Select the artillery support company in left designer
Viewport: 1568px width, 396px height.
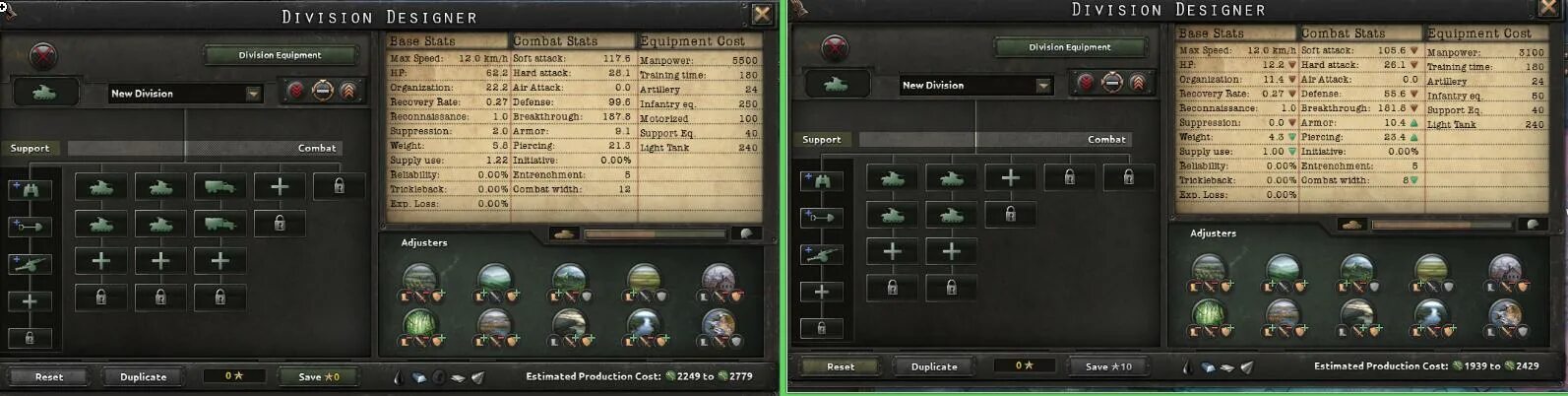[x=30, y=264]
